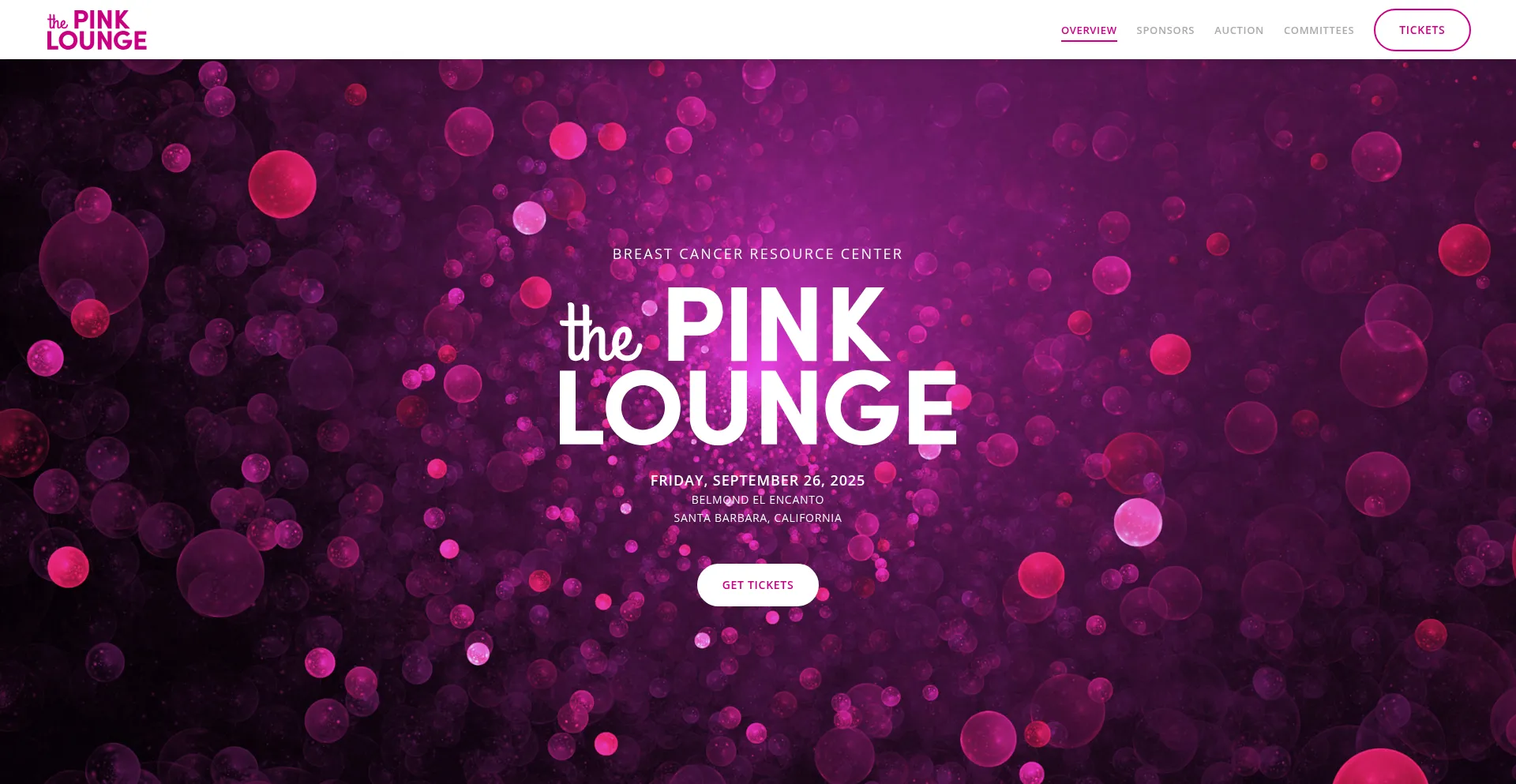This screenshot has width=1516, height=784.
Task: Click the word LOUNGE in the hero title
Action: [x=758, y=408]
